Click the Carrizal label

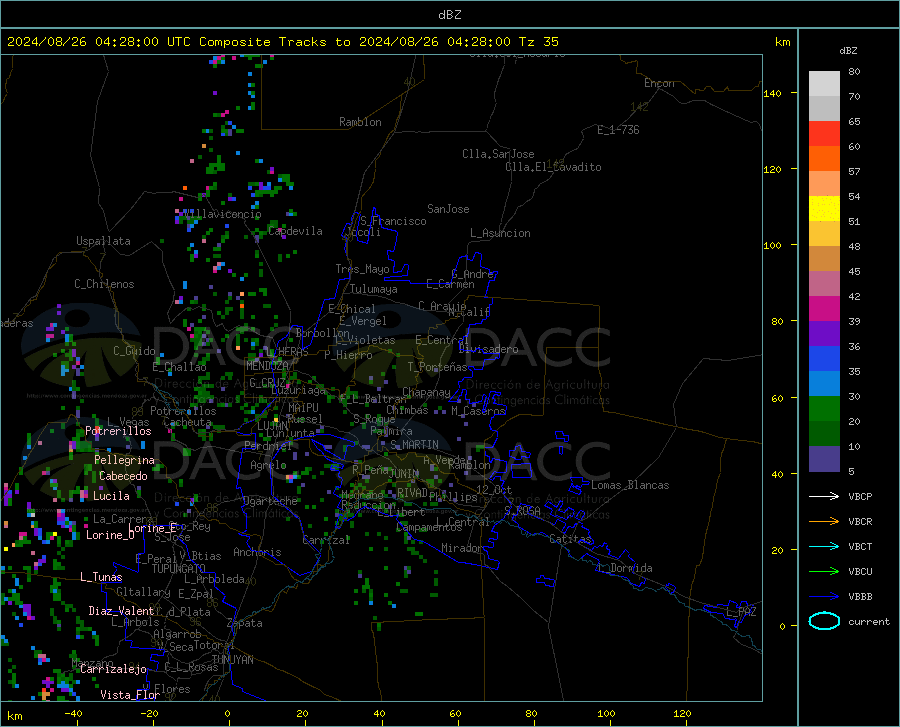coord(326,540)
